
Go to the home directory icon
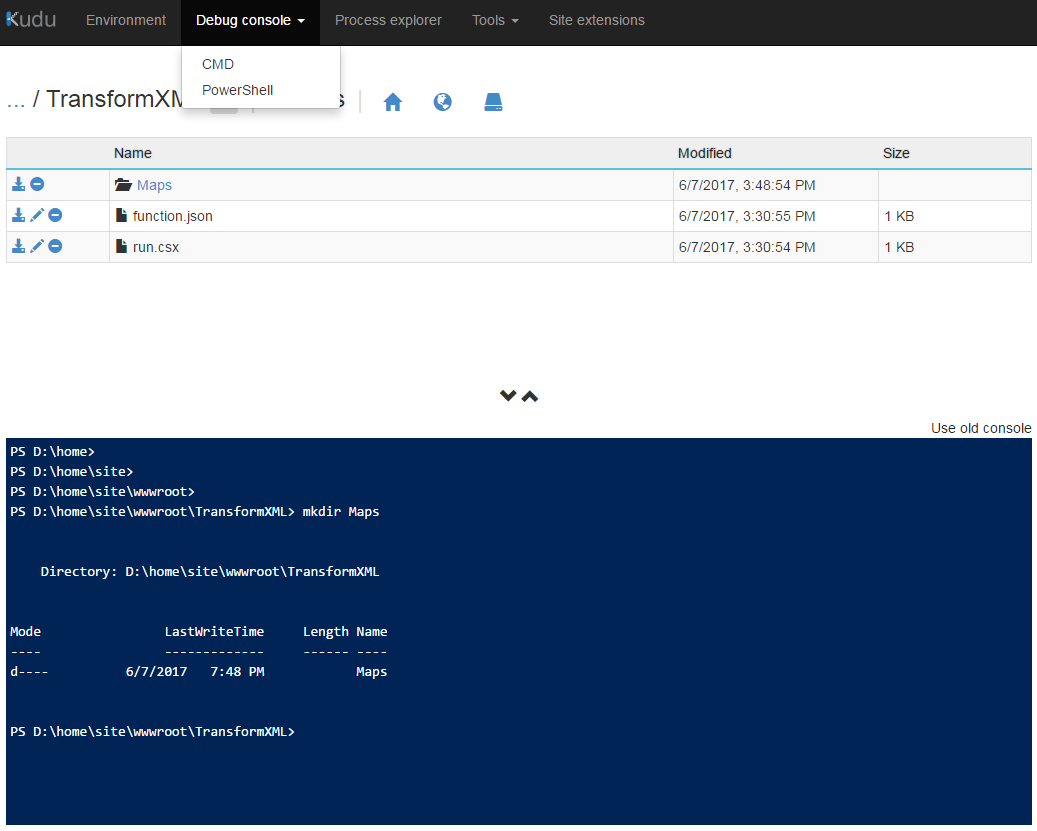(x=393, y=102)
